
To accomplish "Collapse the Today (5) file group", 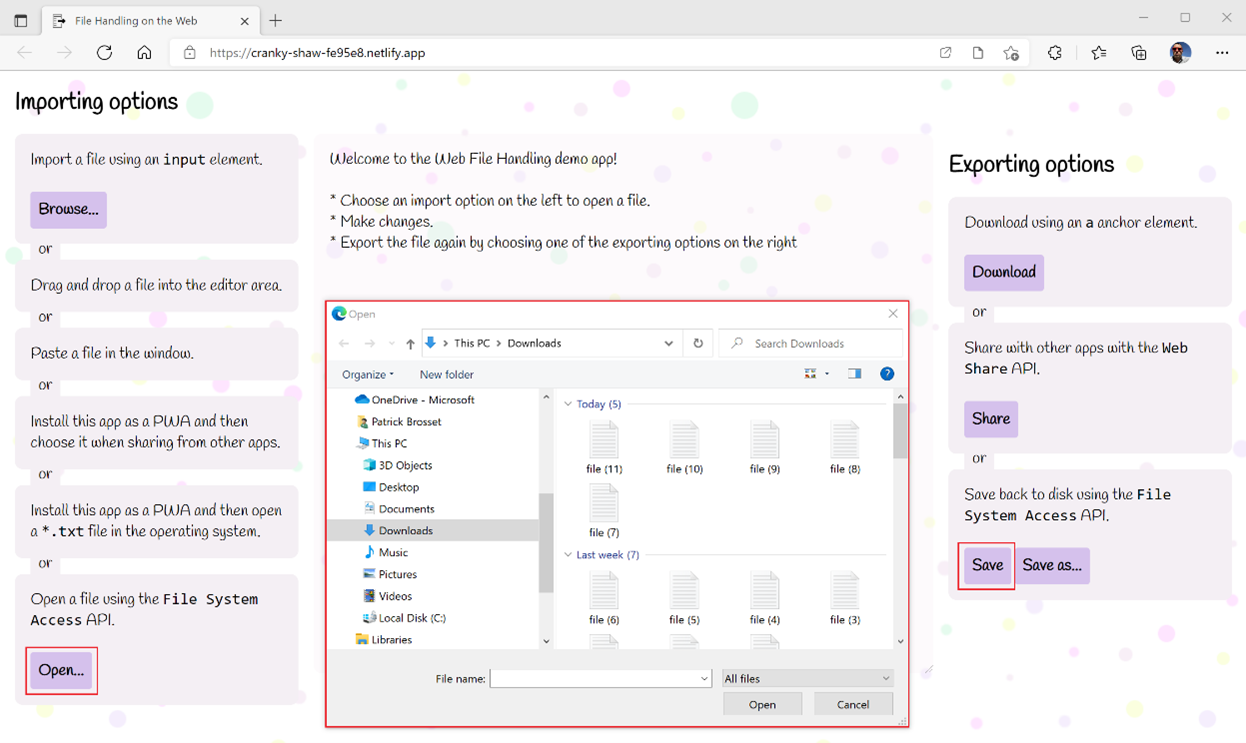I will coord(568,404).
